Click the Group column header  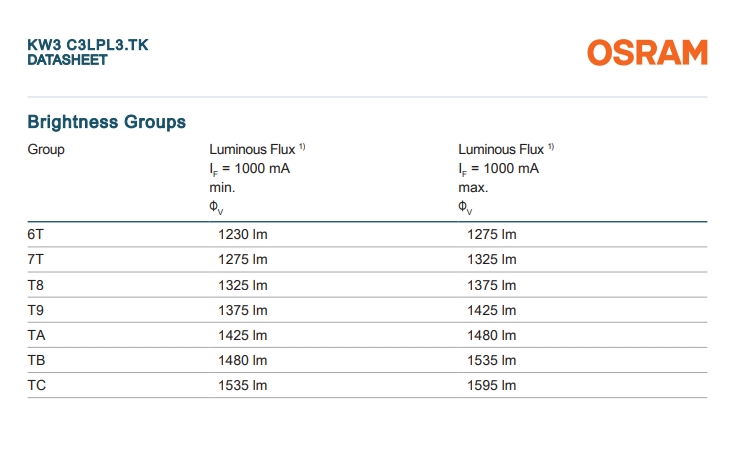pyautogui.click(x=46, y=150)
